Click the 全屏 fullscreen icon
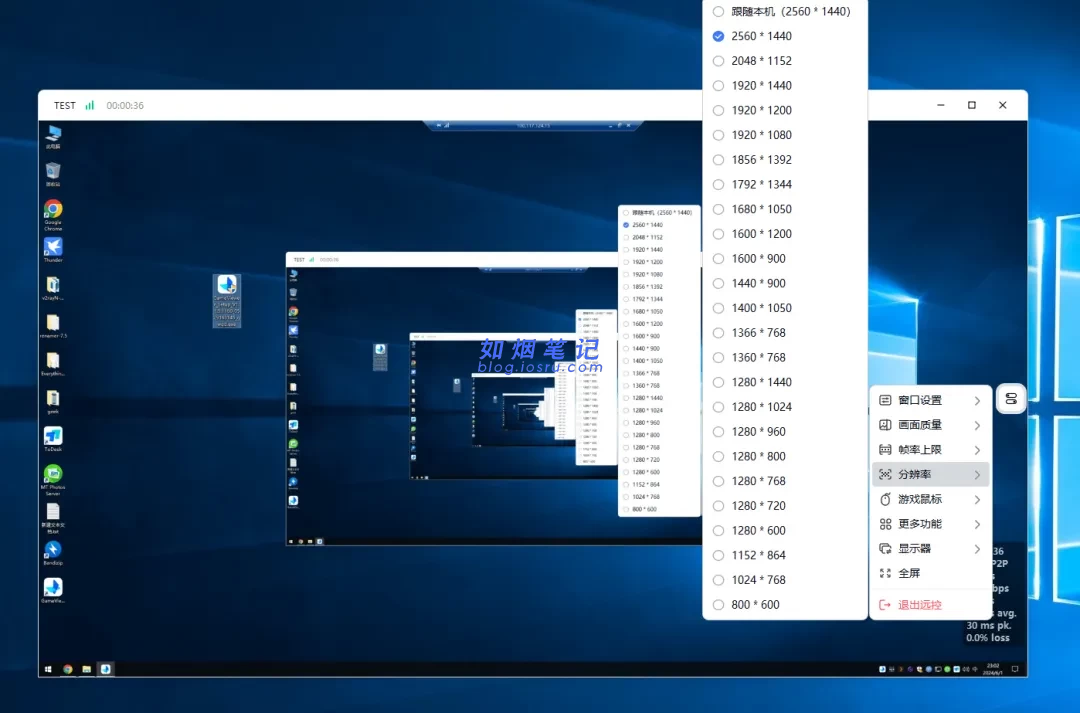Viewport: 1080px width, 713px height. coord(885,573)
